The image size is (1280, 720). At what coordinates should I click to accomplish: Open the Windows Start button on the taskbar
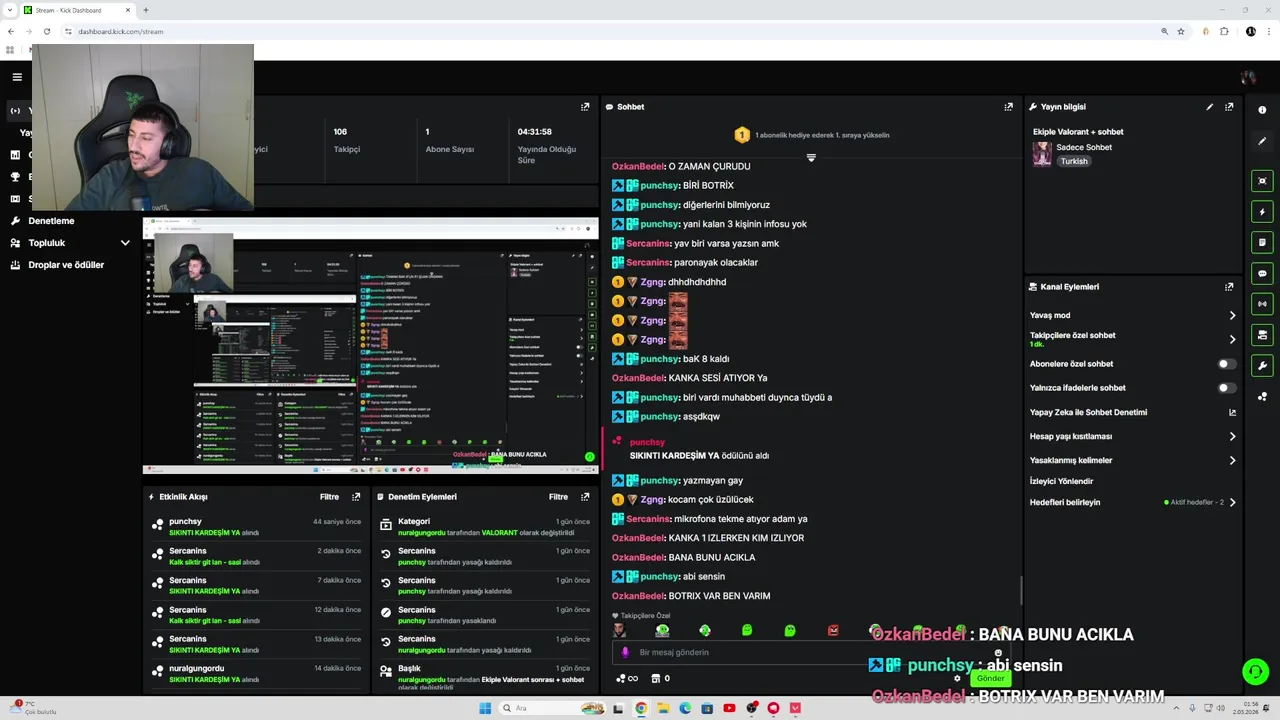(x=485, y=708)
